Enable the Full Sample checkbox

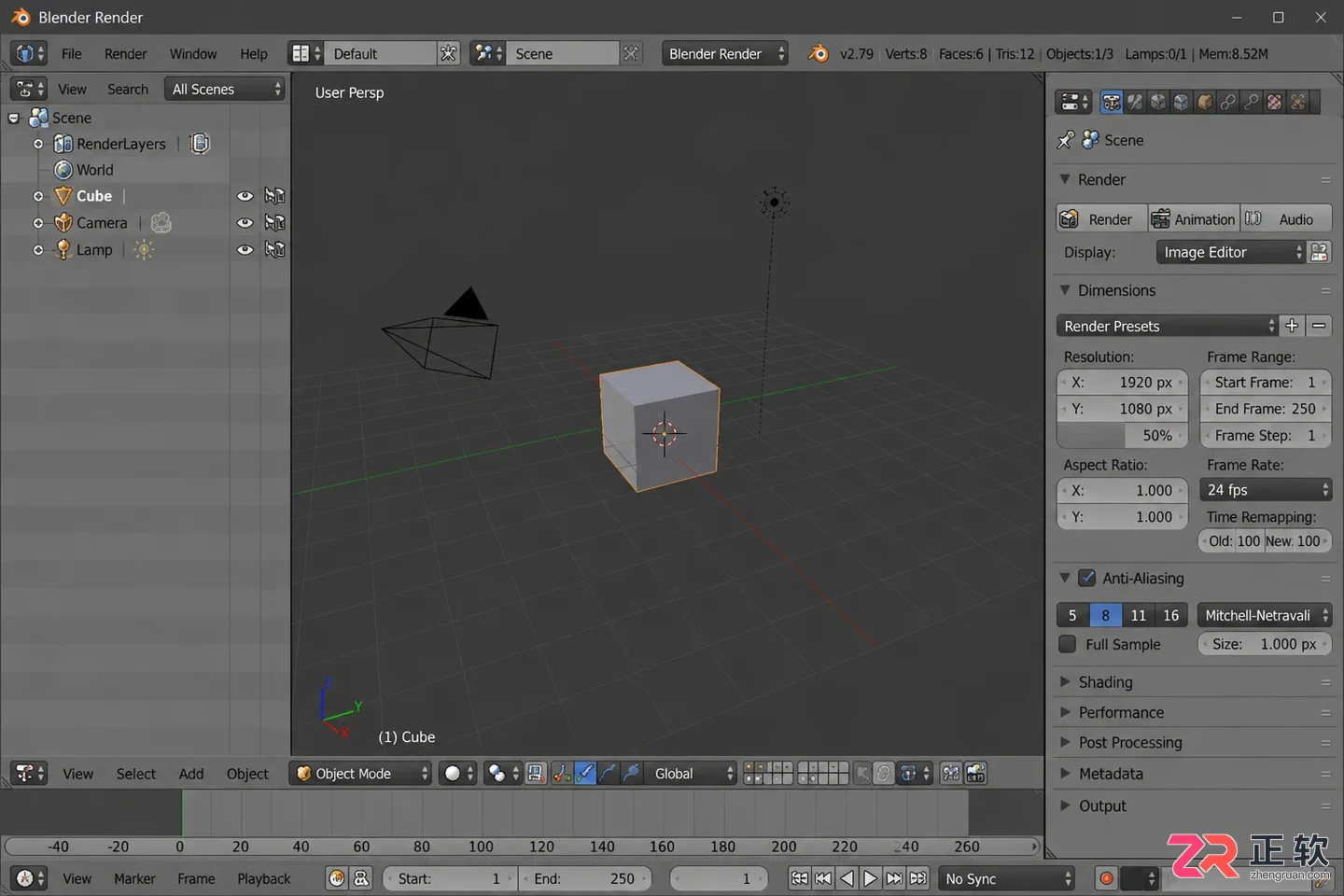coord(1068,644)
